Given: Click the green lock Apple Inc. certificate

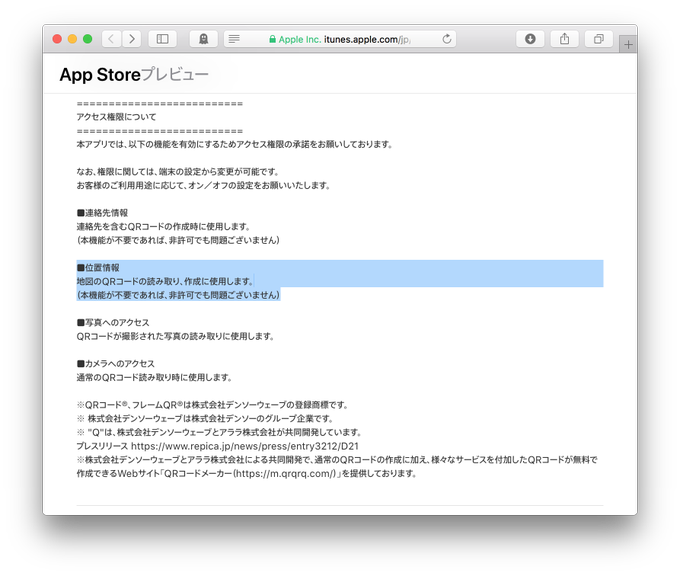Looking at the screenshot, I should [x=295, y=39].
